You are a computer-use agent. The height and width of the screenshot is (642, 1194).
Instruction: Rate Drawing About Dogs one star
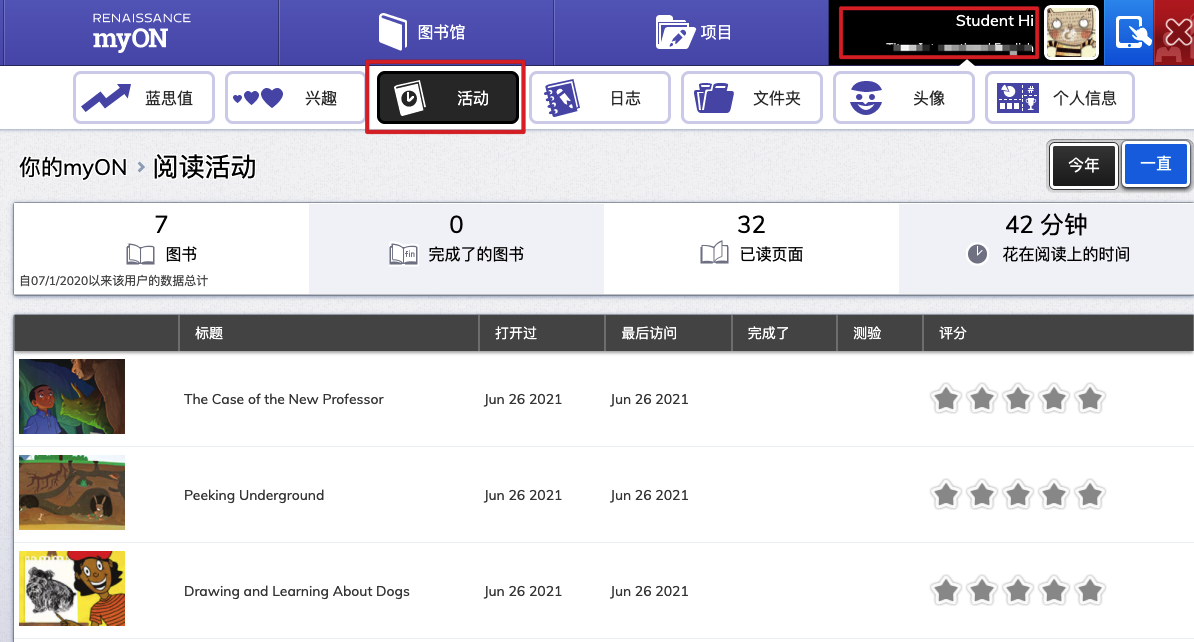coord(946,590)
